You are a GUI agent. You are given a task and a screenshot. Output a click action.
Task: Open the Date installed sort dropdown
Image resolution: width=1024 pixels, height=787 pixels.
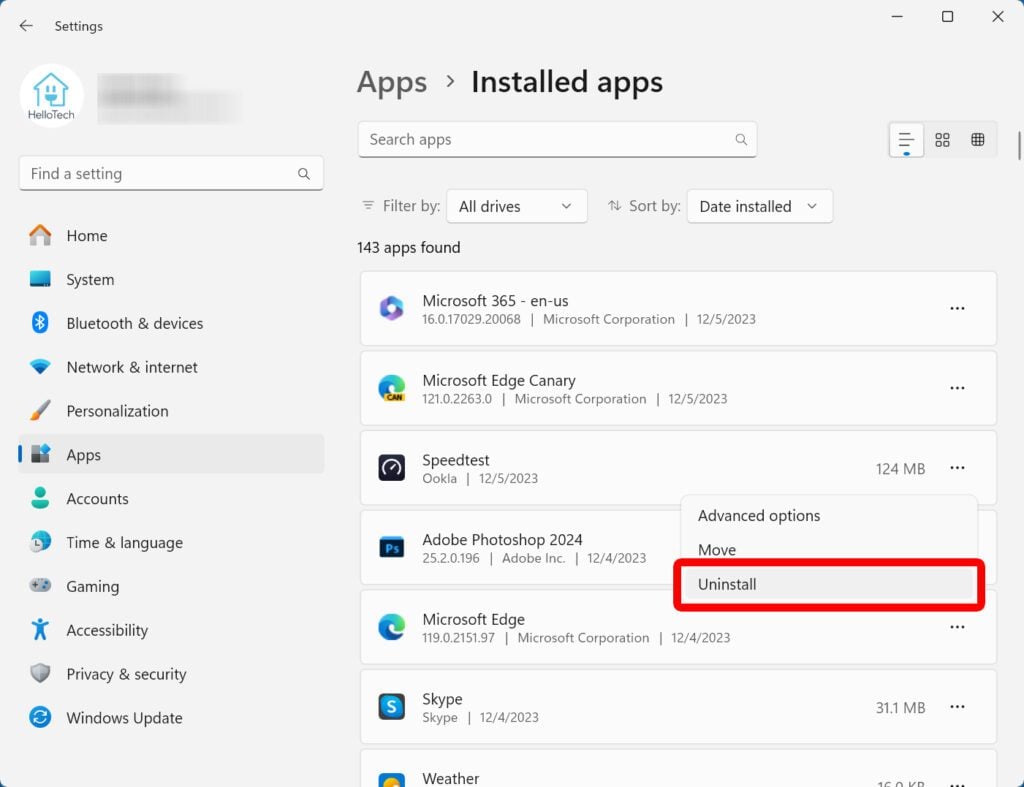(x=759, y=206)
